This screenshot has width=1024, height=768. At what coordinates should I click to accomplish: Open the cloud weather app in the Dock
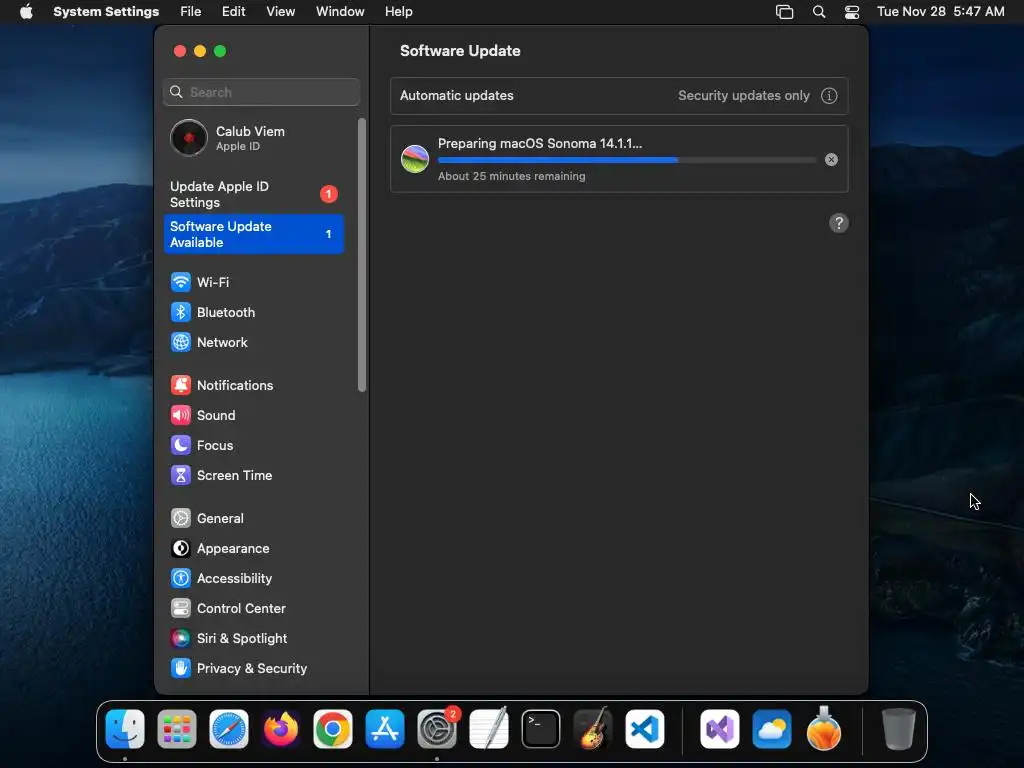pyautogui.click(x=772, y=729)
